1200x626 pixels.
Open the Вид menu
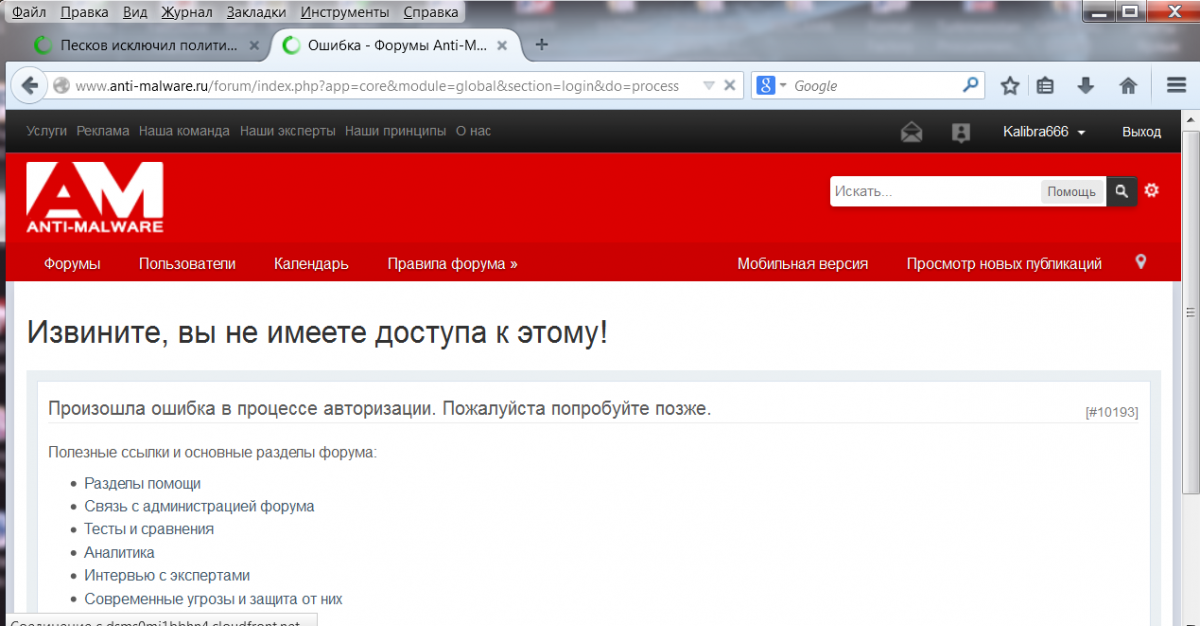click(136, 12)
